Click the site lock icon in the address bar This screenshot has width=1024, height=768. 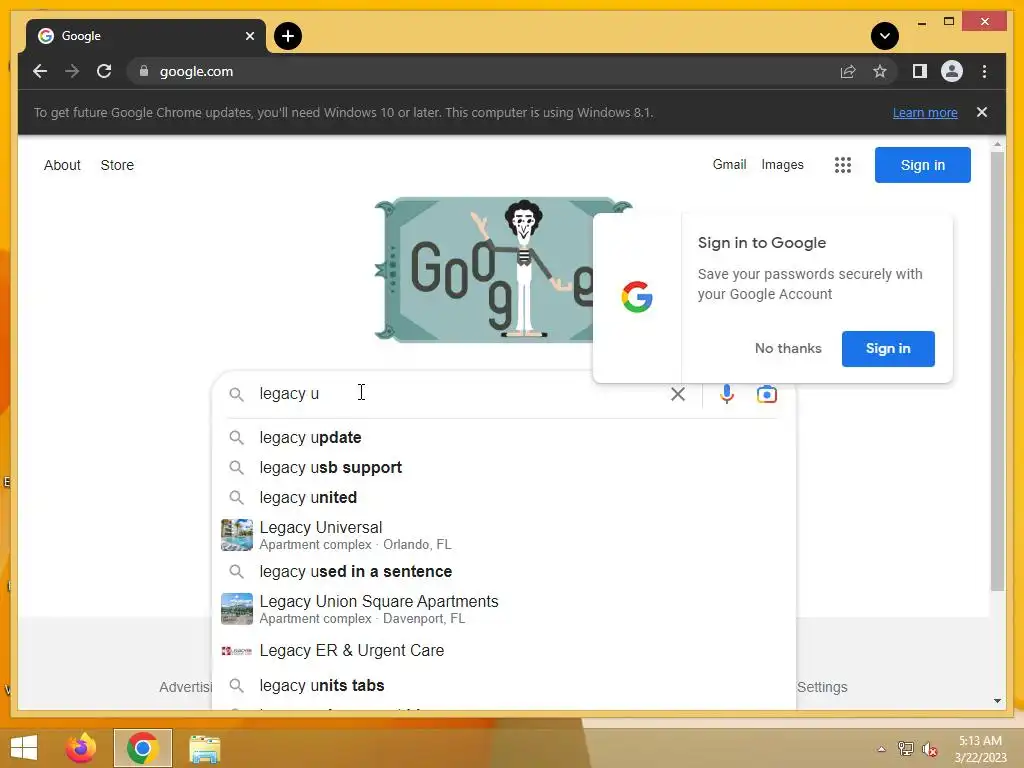(x=144, y=71)
